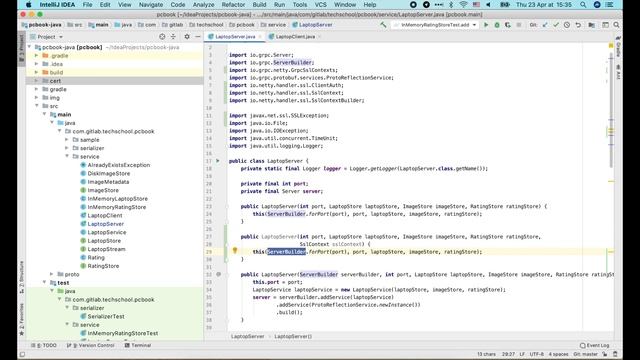Image resolution: width=640 pixels, height=360 pixels.
Task: Expand the sample package
Action: click(x=67, y=140)
